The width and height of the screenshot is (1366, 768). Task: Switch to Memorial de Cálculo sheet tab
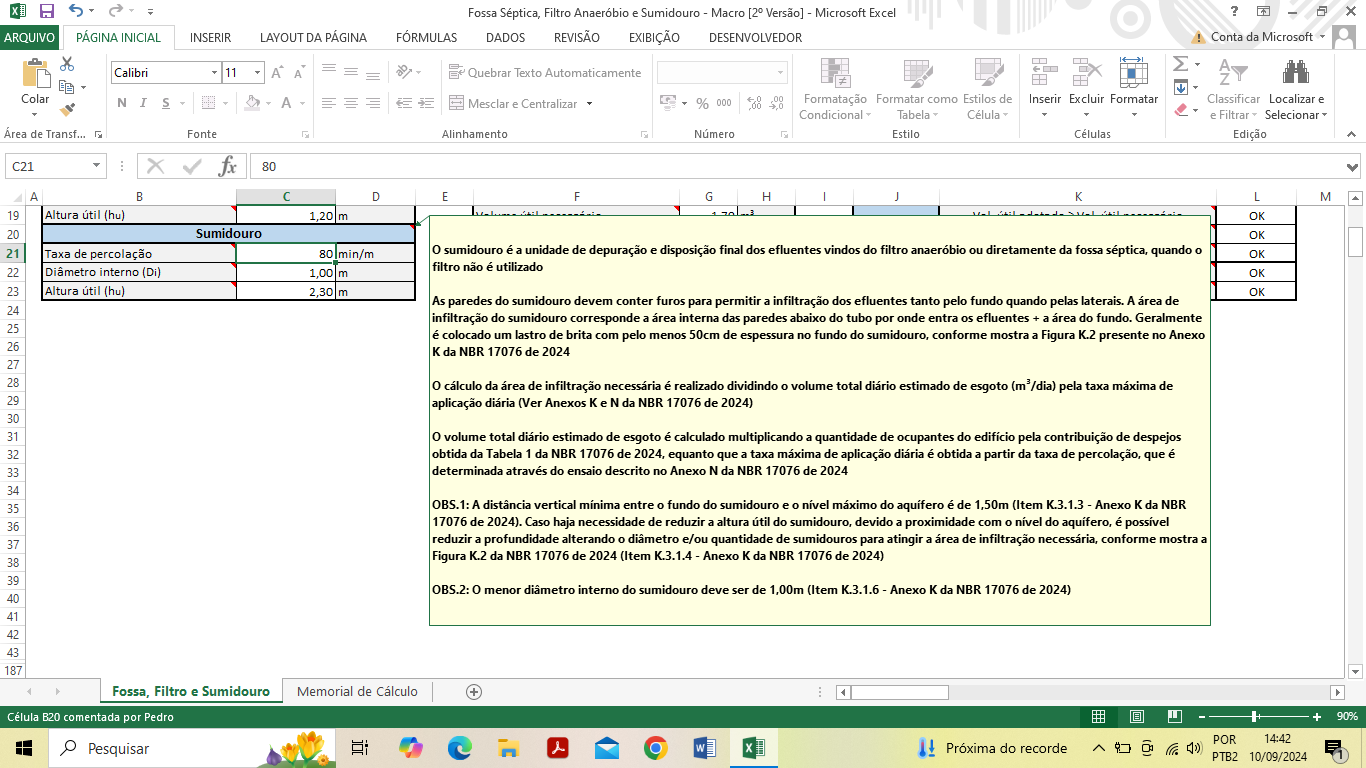(357, 692)
